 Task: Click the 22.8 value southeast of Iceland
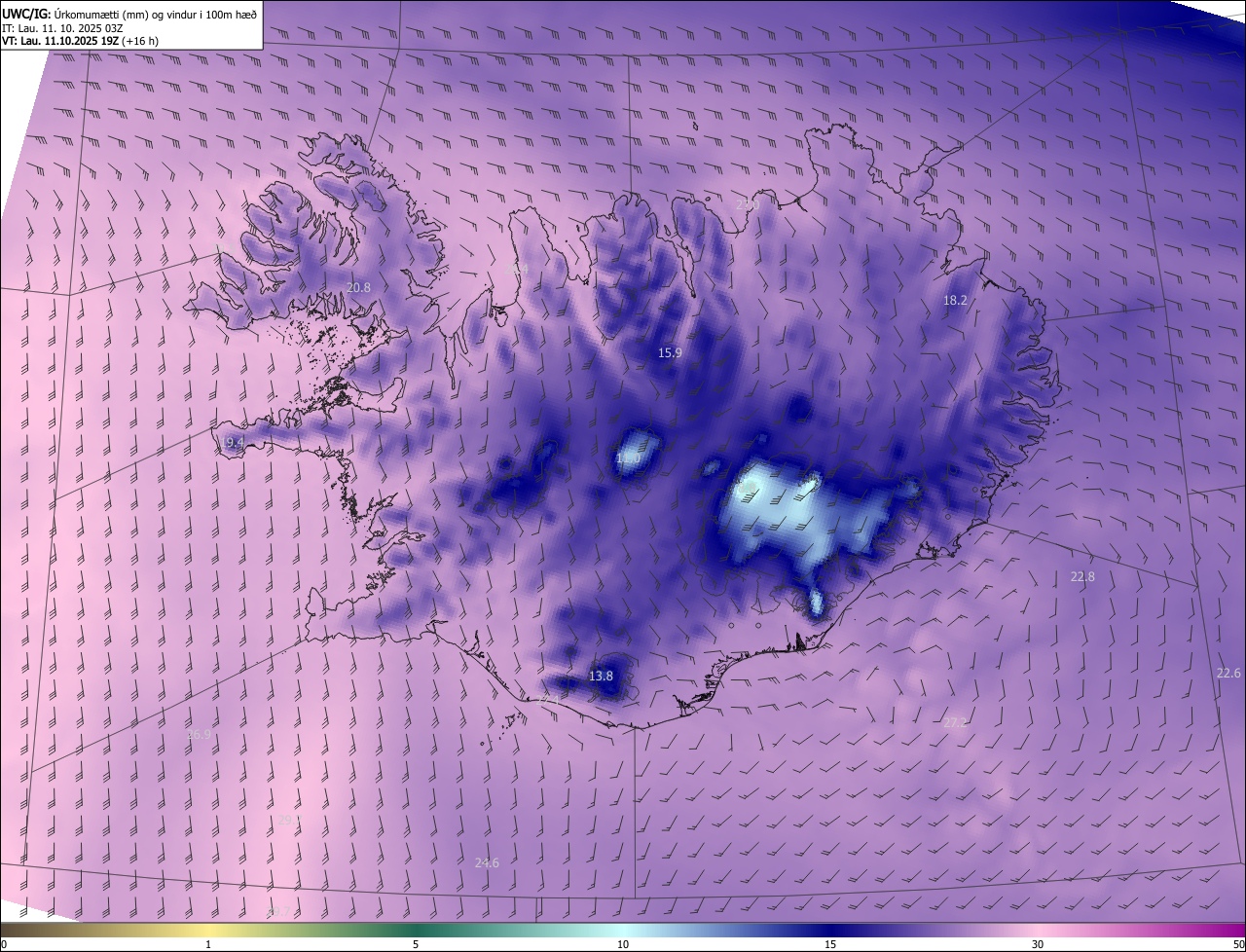pos(1082,577)
